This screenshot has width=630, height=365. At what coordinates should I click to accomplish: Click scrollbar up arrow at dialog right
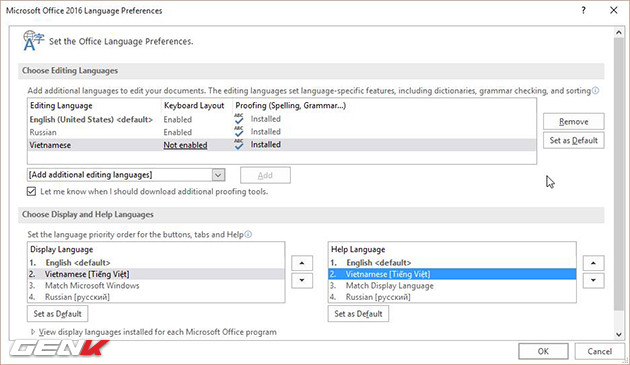coord(619,33)
